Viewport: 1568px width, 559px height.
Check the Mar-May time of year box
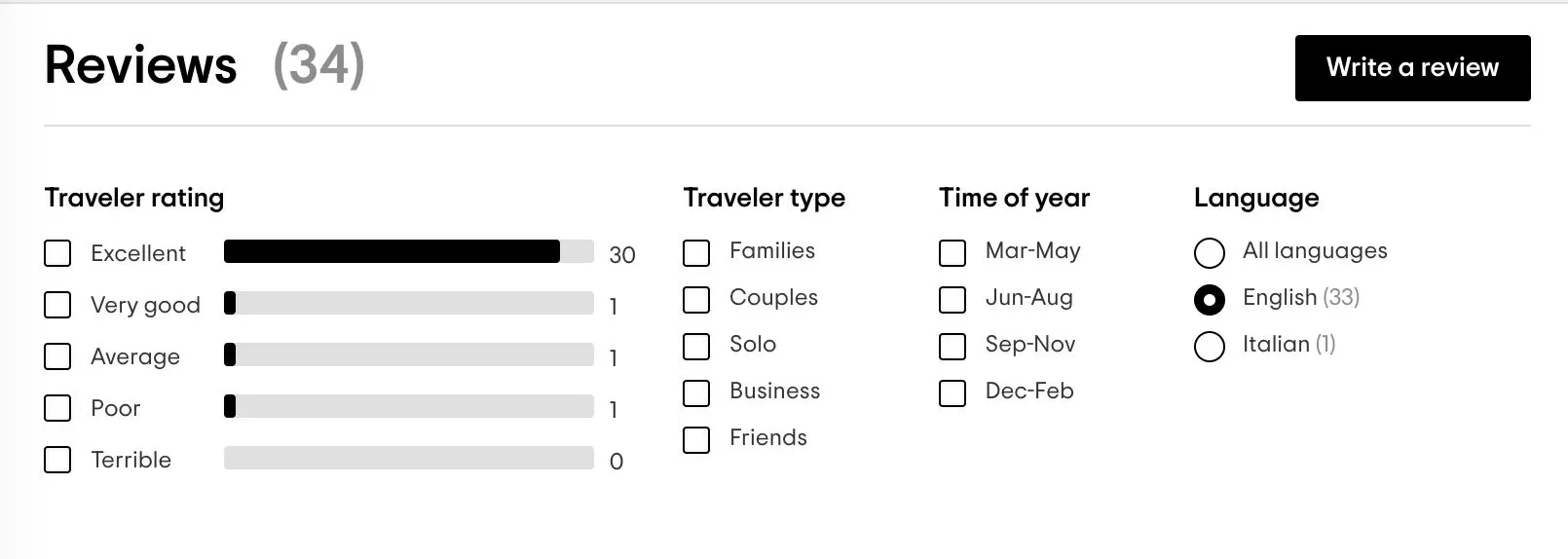point(952,253)
